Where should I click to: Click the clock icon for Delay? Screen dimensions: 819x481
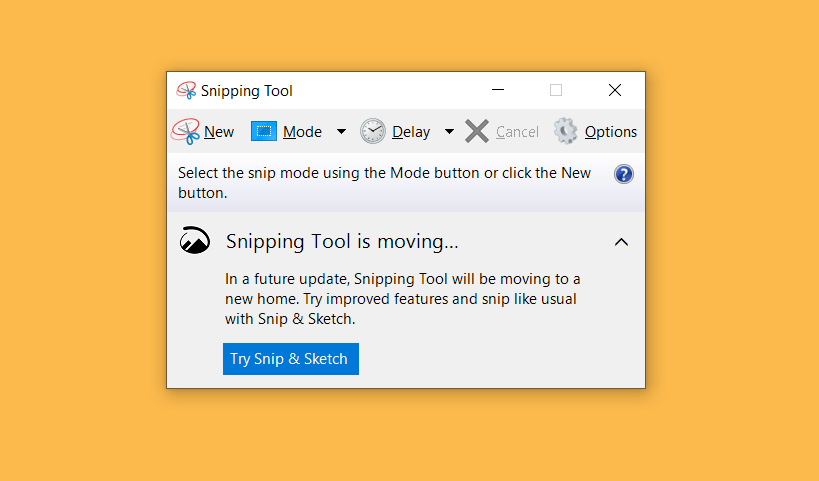click(x=372, y=131)
